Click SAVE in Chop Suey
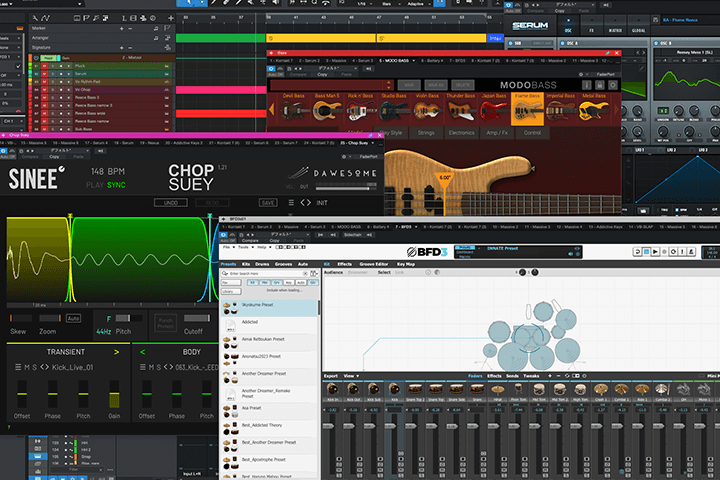Image resolution: width=720 pixels, height=480 pixels. (x=268, y=203)
